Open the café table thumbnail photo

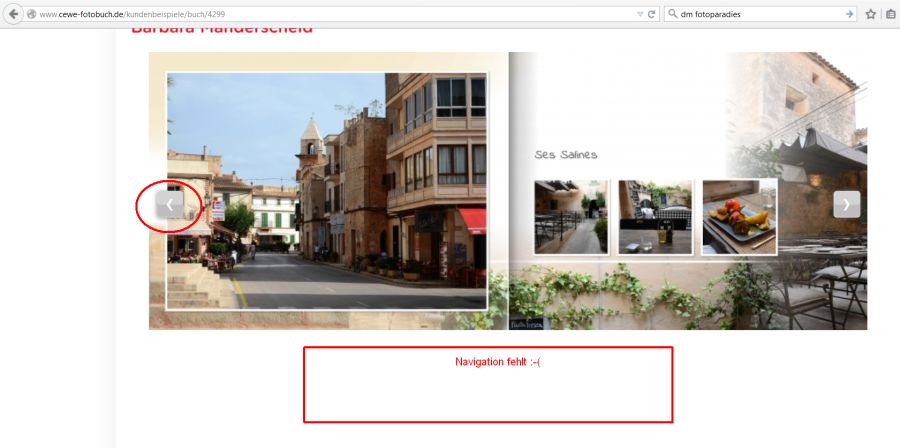pyautogui.click(x=655, y=216)
